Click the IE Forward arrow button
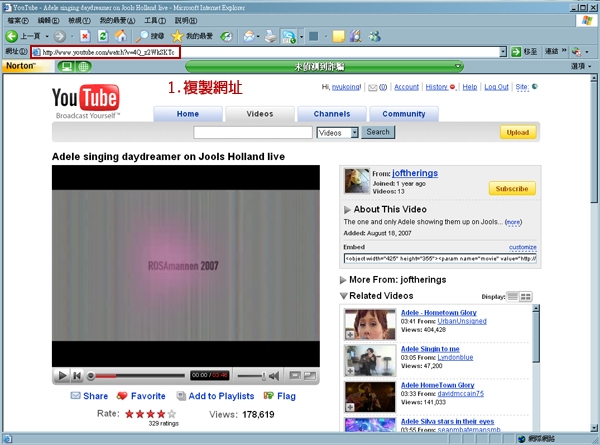The height and width of the screenshot is (445, 600). click(59, 36)
